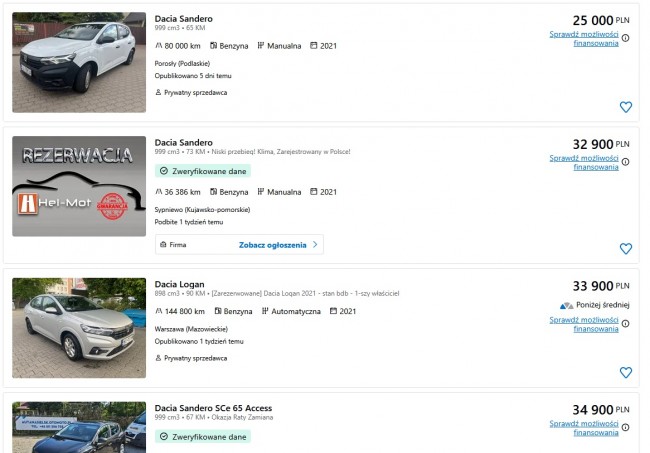The height and width of the screenshot is (453, 650).
Task: Save Dacia Logan listing with heart icon
Action: coord(626,372)
